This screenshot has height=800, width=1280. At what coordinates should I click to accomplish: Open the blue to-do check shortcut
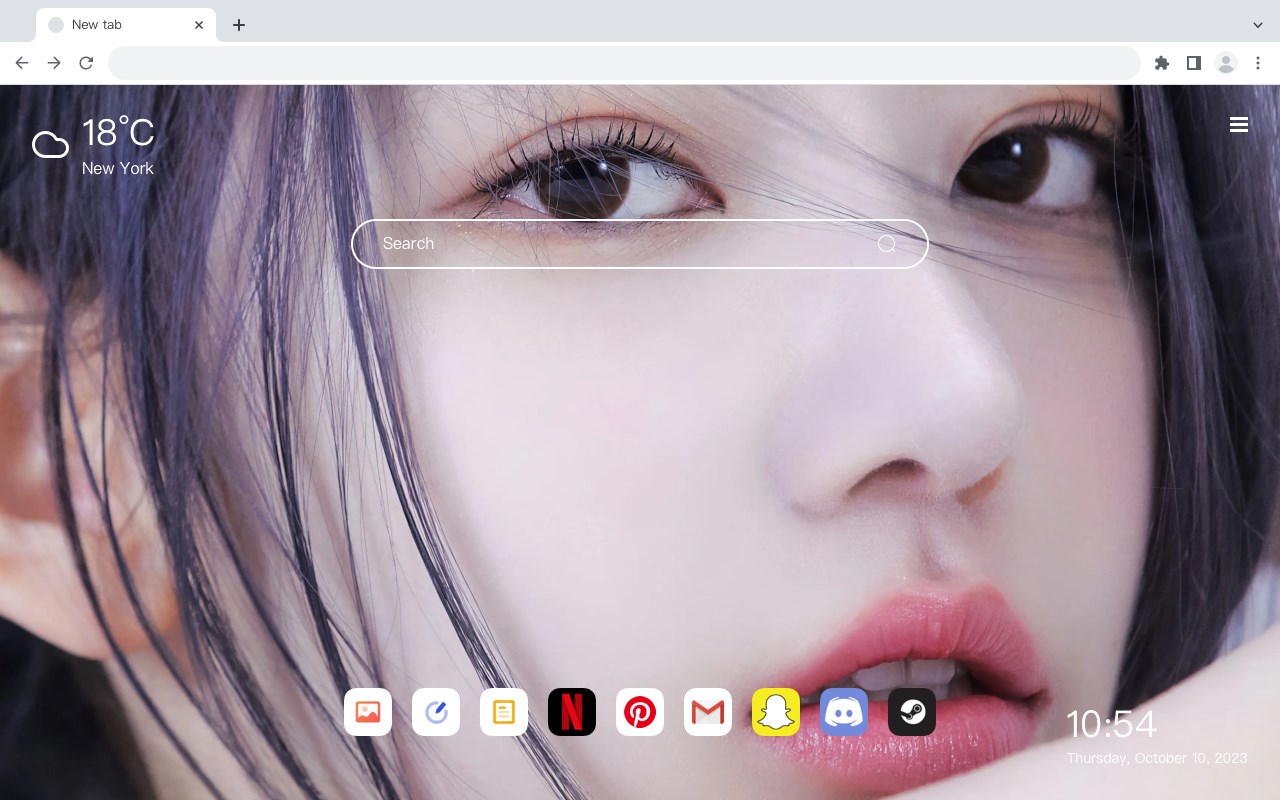(x=436, y=712)
